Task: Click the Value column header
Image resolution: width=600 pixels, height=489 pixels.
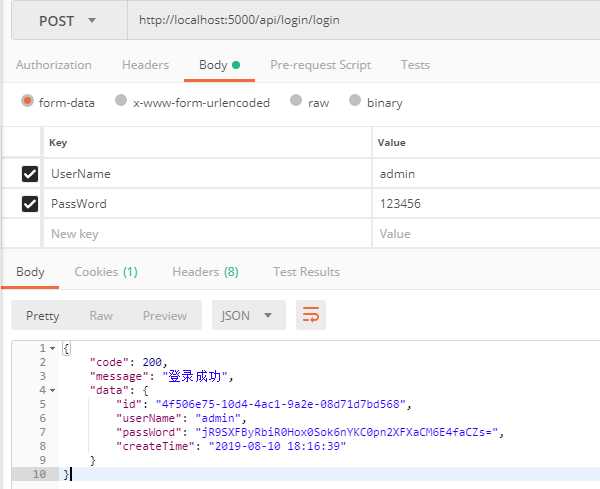Action: 391,143
